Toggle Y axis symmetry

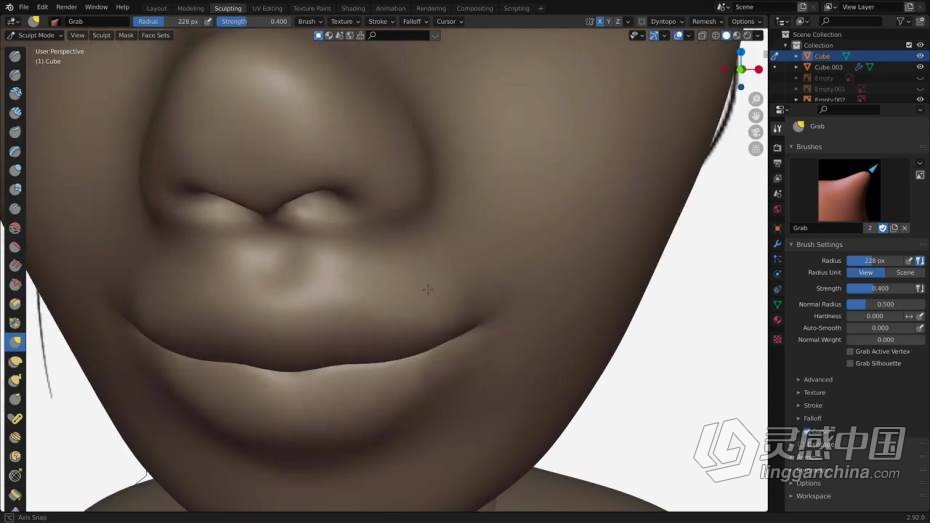tap(609, 21)
